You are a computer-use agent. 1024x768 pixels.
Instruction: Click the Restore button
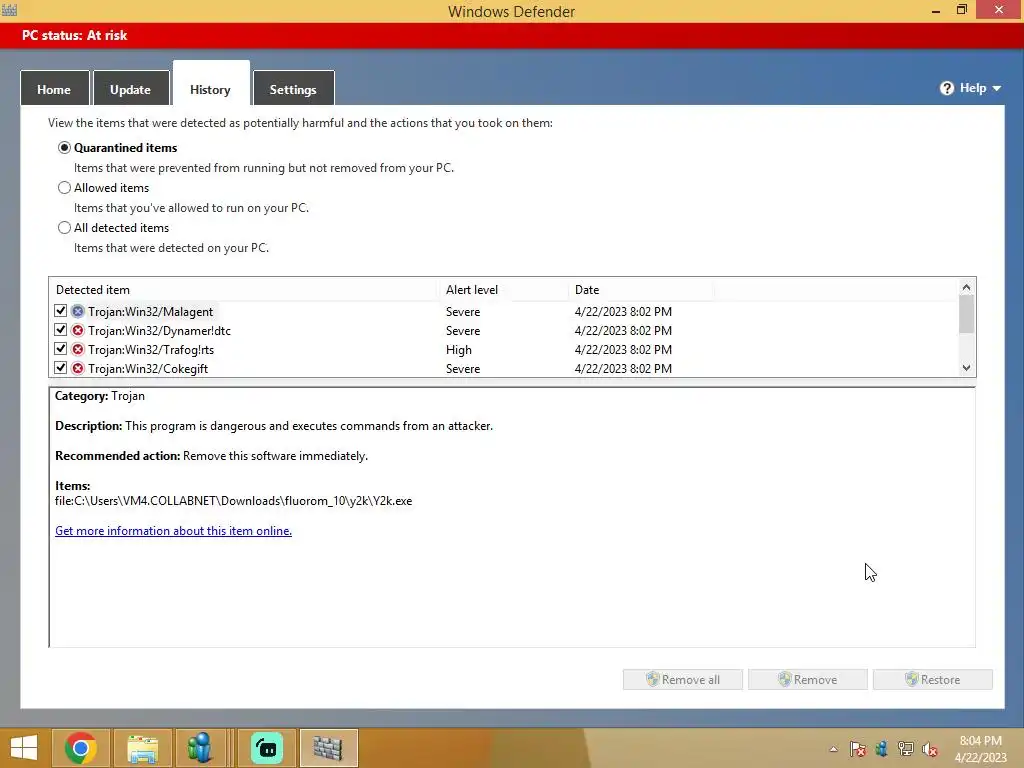[x=933, y=679]
